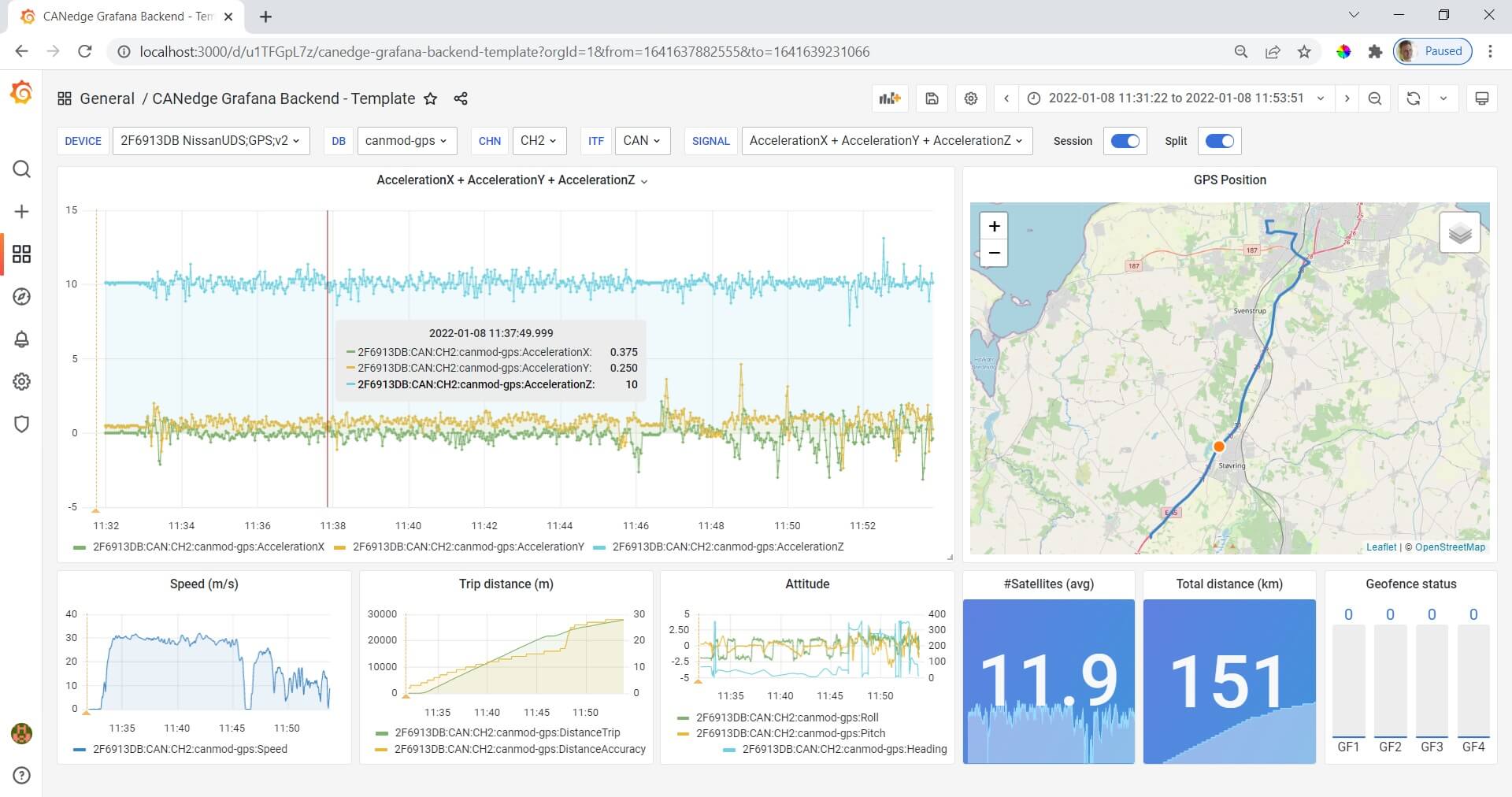1512x797 pixels.
Task: Toggle AccelerationZ series in legend
Action: click(727, 547)
